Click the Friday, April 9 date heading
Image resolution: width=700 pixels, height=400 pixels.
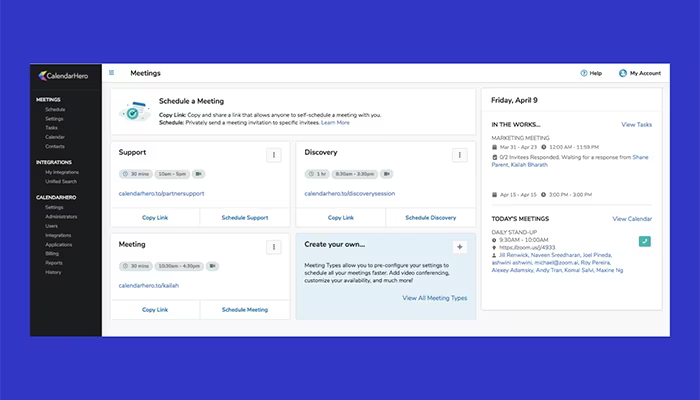[x=514, y=100]
